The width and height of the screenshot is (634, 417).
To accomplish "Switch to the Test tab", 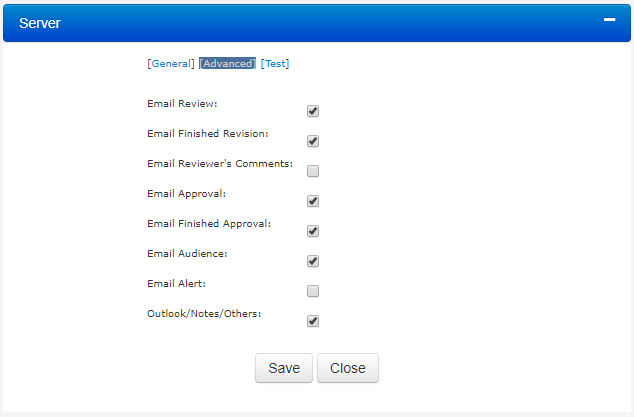I will [275, 64].
